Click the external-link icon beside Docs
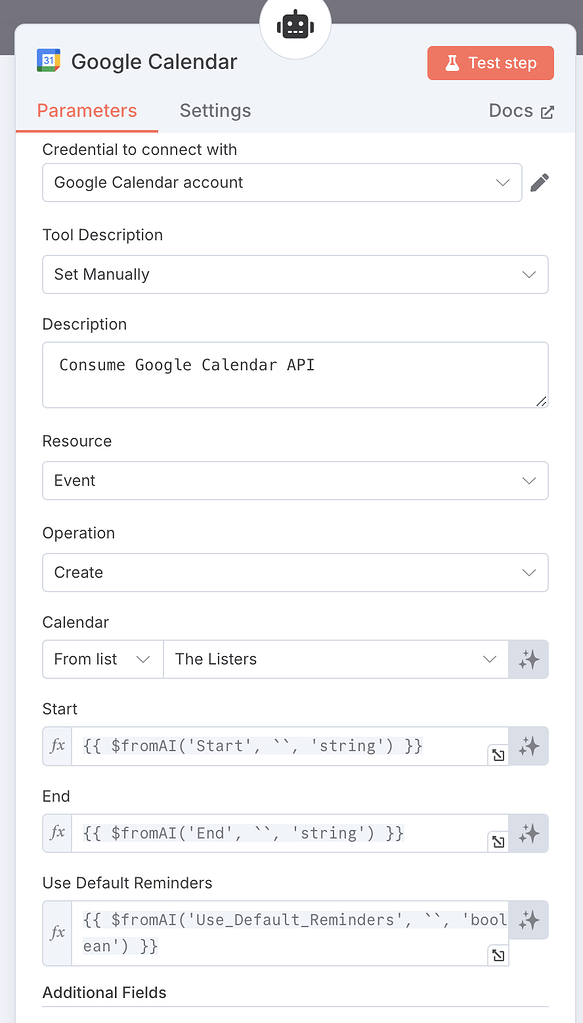Viewport: 583px width, 1023px height. [x=549, y=111]
